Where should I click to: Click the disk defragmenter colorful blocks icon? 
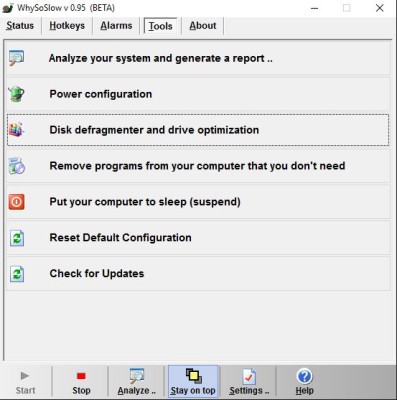click(x=17, y=130)
